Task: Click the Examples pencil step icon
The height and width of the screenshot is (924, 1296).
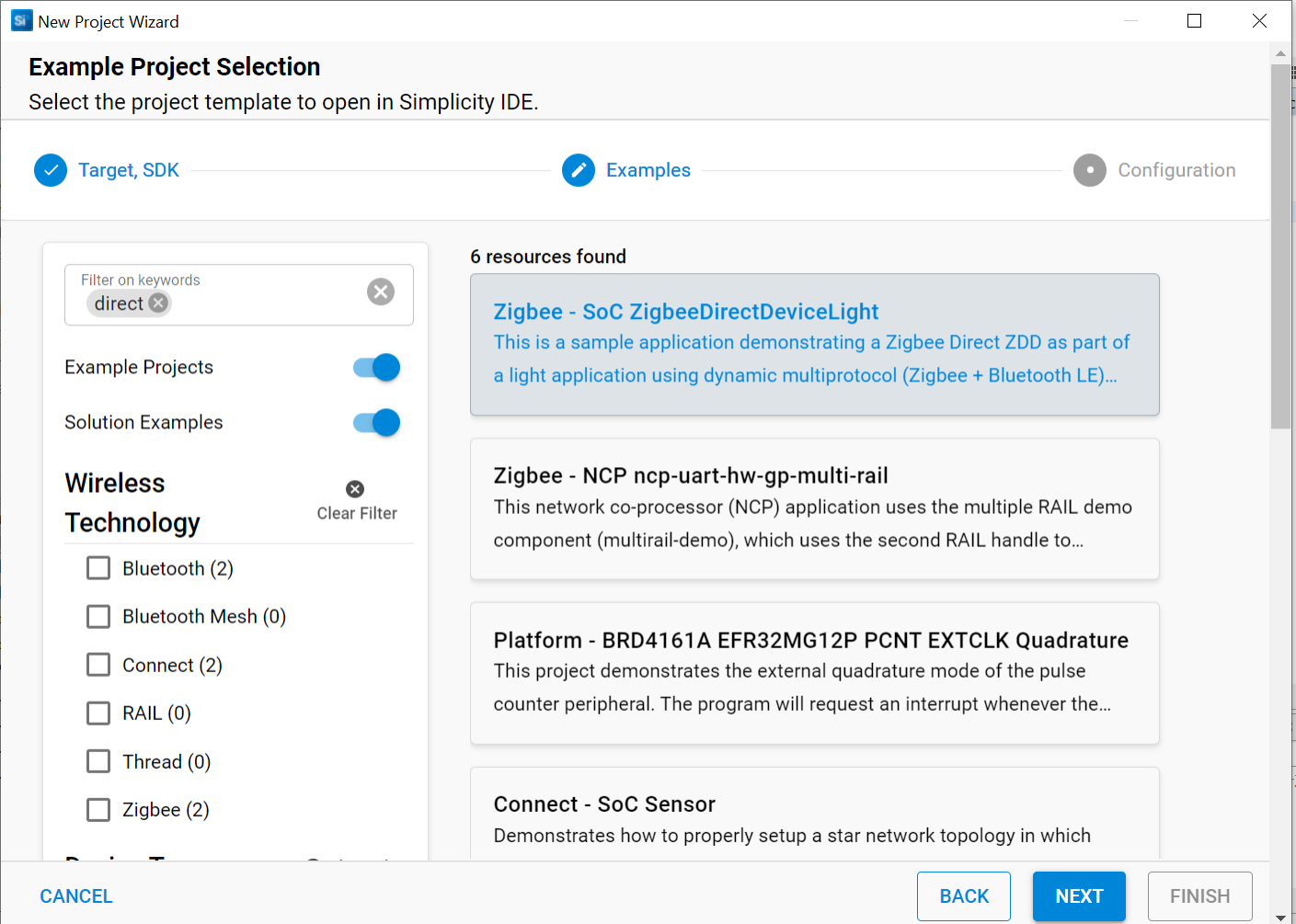Action: coord(579,170)
